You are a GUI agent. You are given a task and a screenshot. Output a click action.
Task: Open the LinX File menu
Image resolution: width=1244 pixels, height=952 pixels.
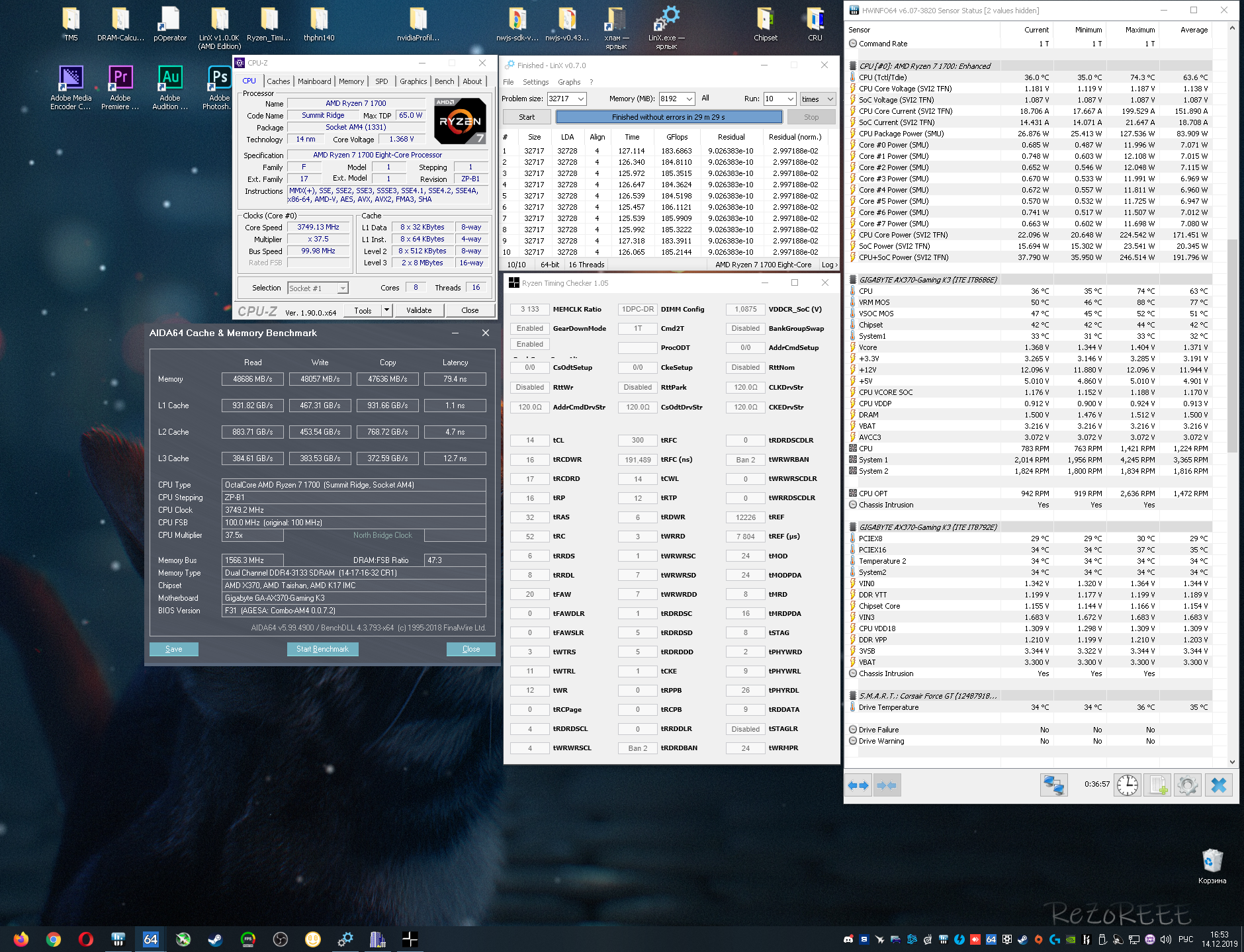click(x=508, y=82)
